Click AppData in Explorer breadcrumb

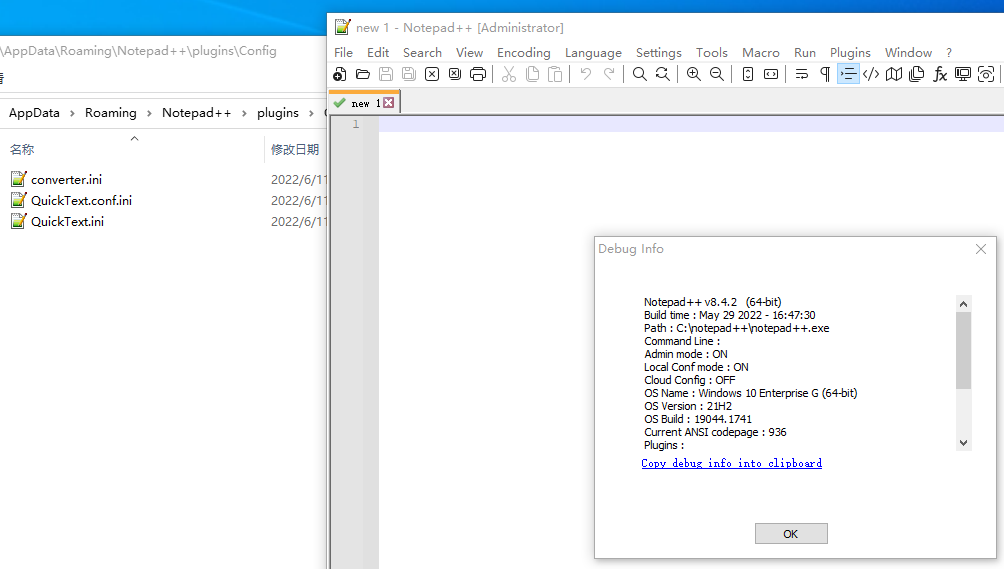34,113
